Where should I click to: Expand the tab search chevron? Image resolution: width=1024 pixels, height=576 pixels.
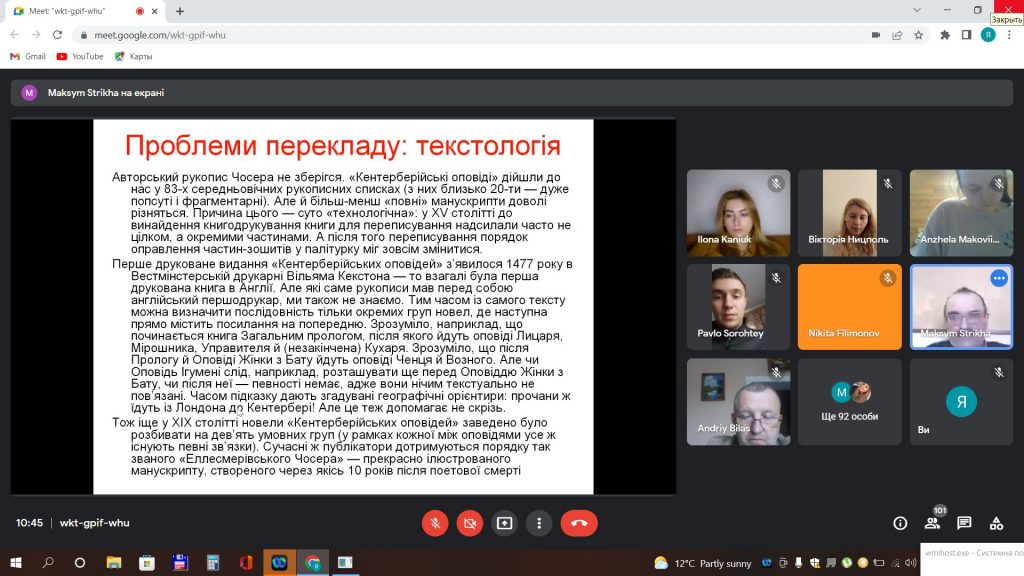(917, 10)
